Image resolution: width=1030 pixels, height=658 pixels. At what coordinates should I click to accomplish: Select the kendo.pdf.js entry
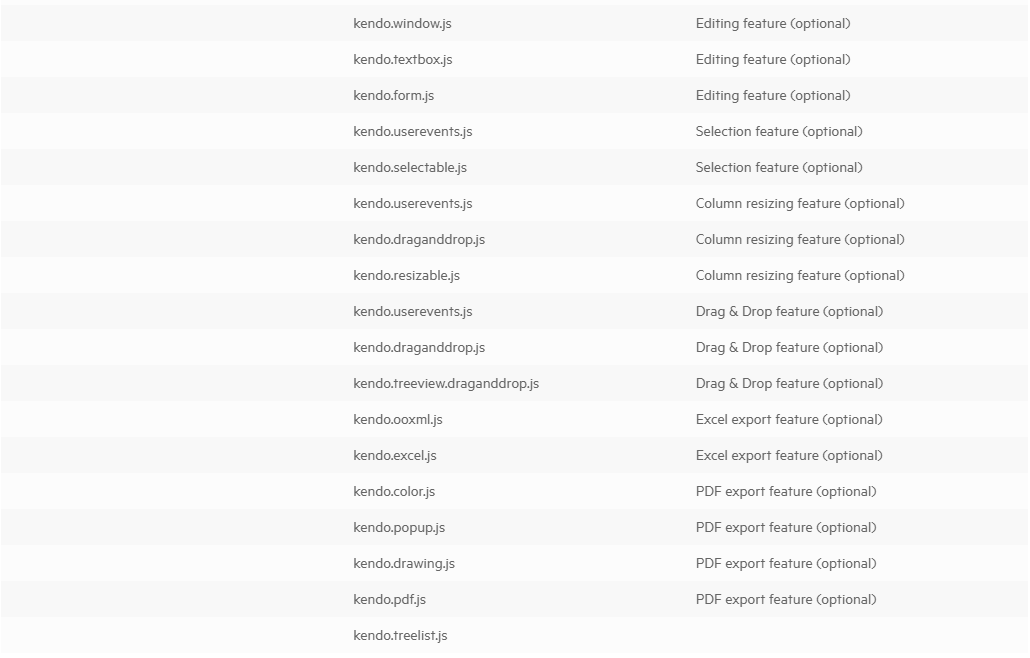[390, 600]
